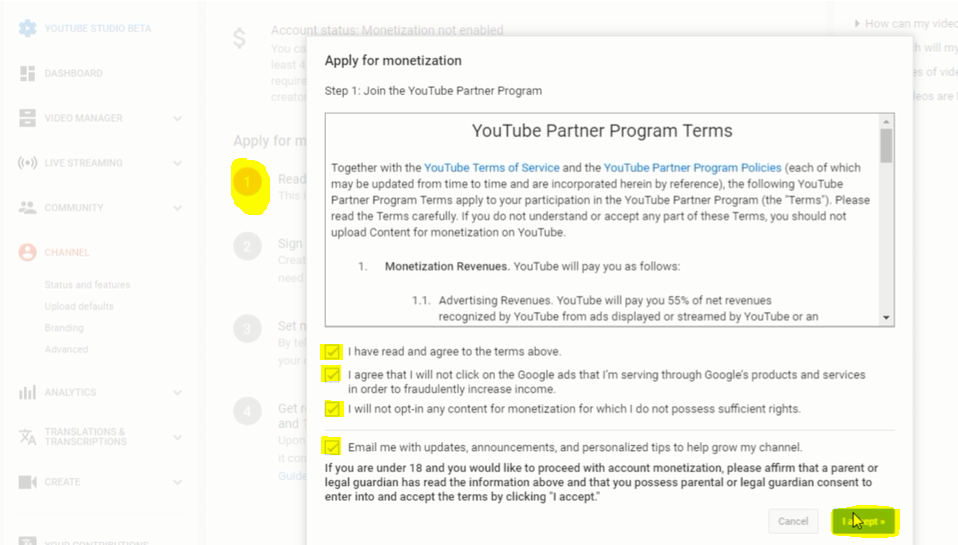This screenshot has height=545, width=958.
Task: Click 'Account status: Monetization not enabled' text
Action: (x=387, y=30)
